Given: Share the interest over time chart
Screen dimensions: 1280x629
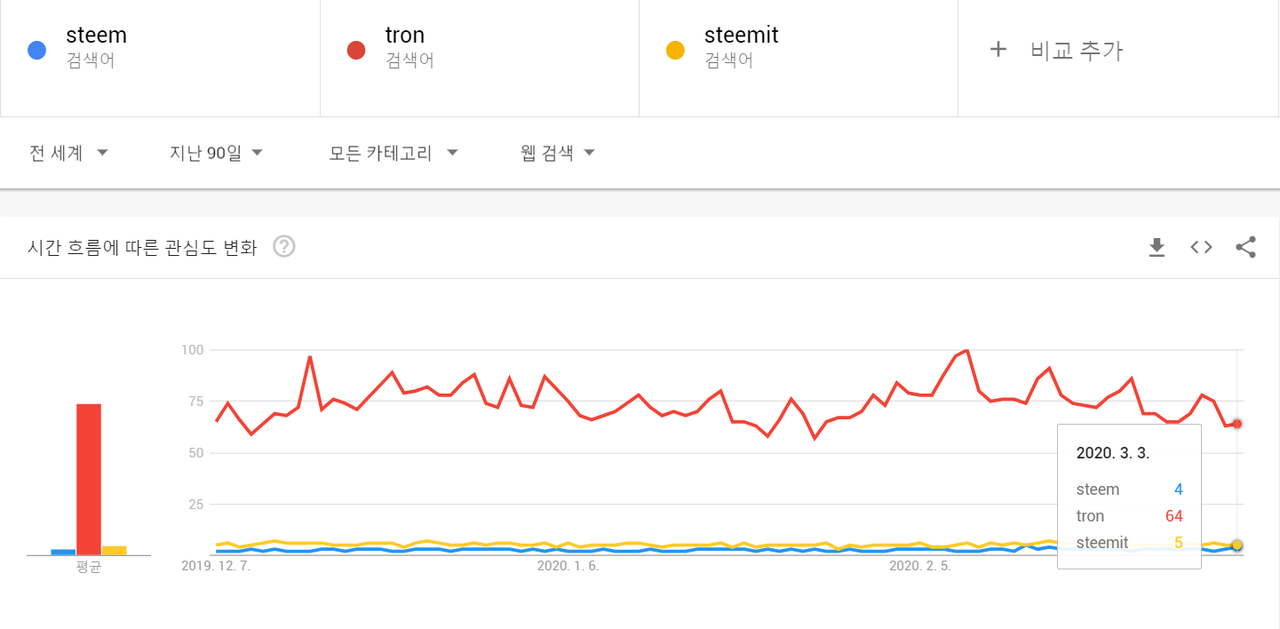Looking at the screenshot, I should click(x=1245, y=247).
